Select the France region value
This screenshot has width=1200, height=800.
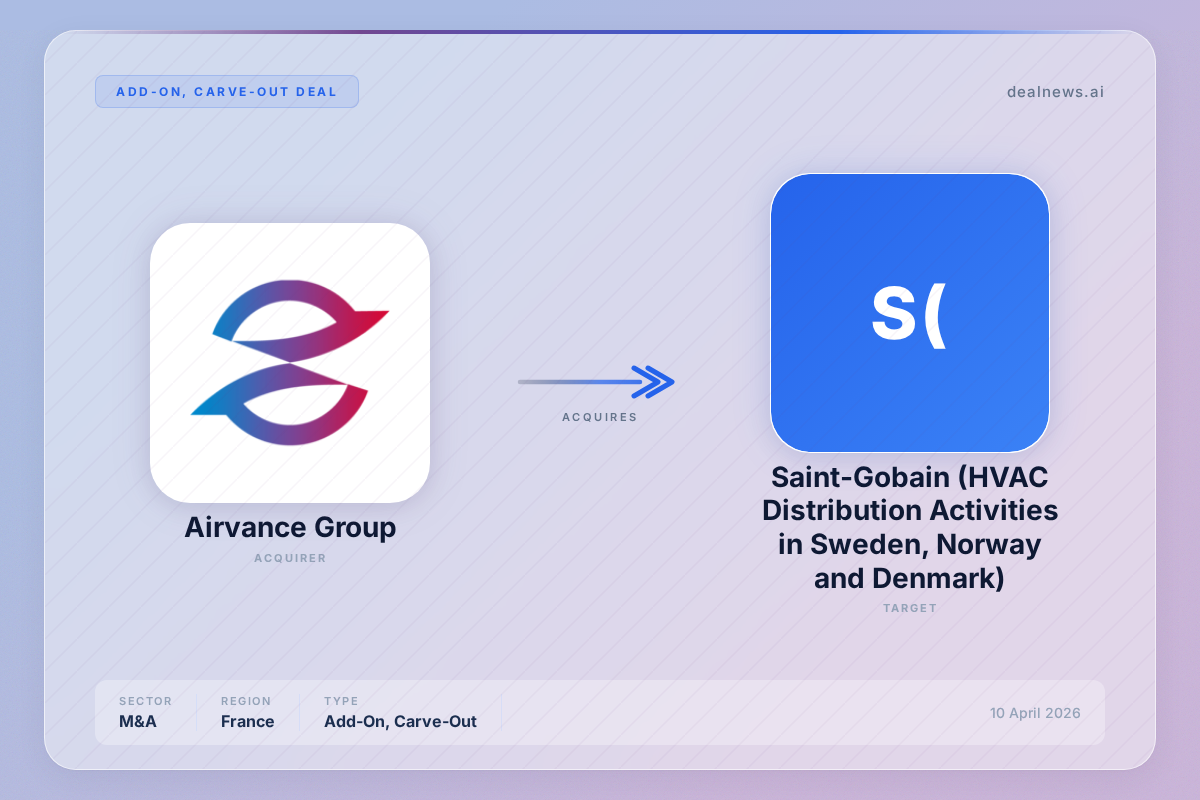pos(247,721)
